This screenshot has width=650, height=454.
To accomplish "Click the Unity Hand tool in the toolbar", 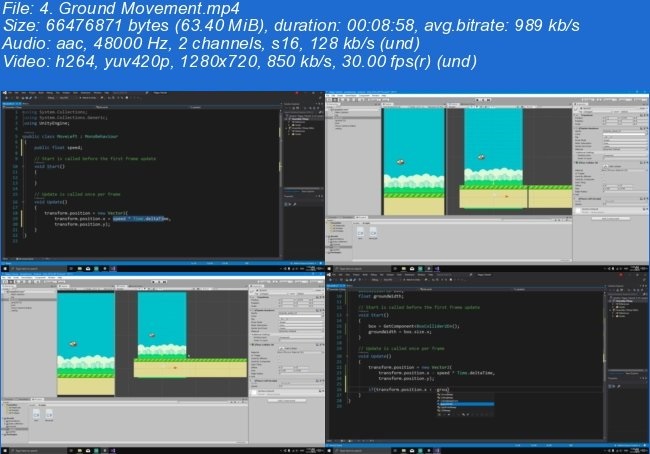I will pyautogui.click(x=331, y=100).
